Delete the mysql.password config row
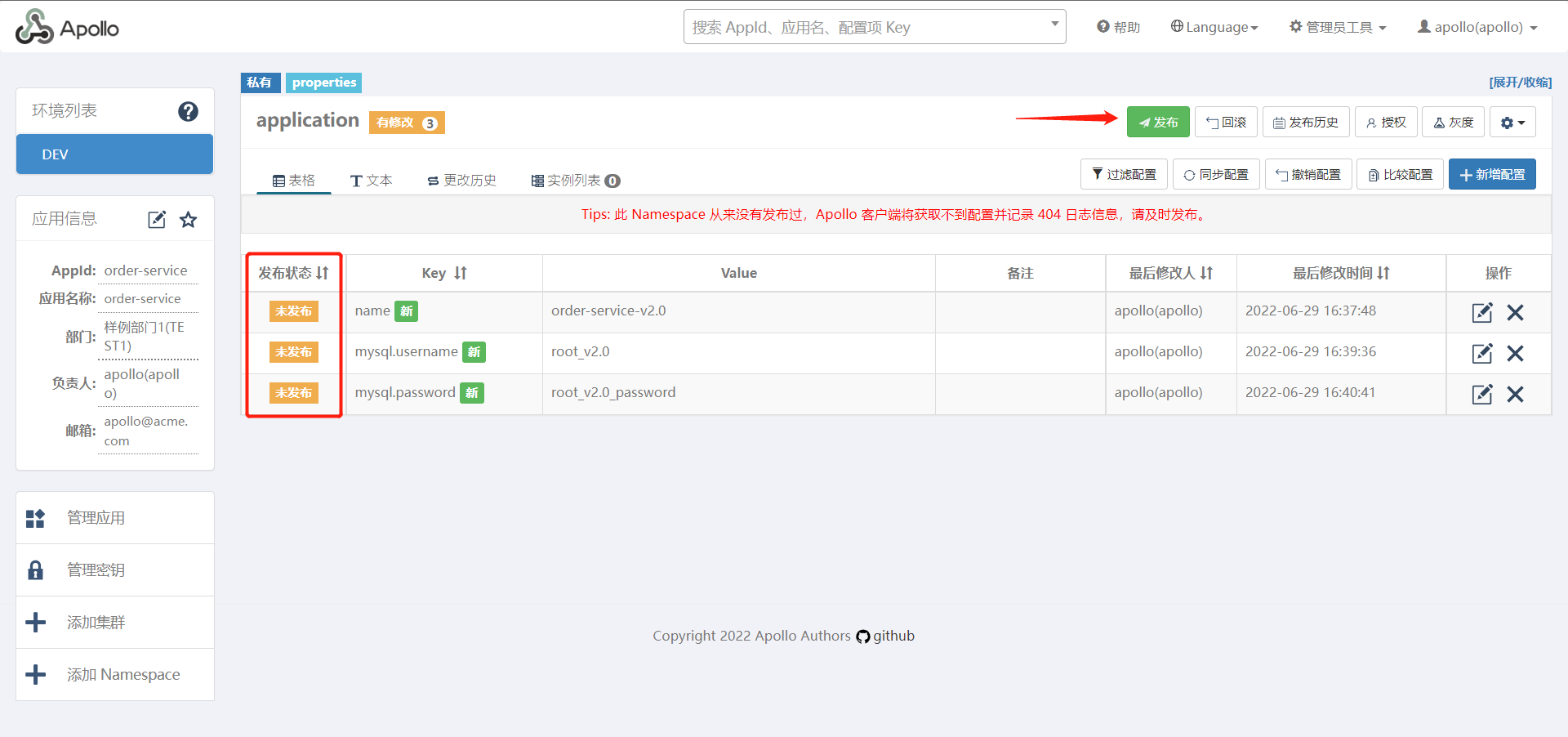 1515,394
